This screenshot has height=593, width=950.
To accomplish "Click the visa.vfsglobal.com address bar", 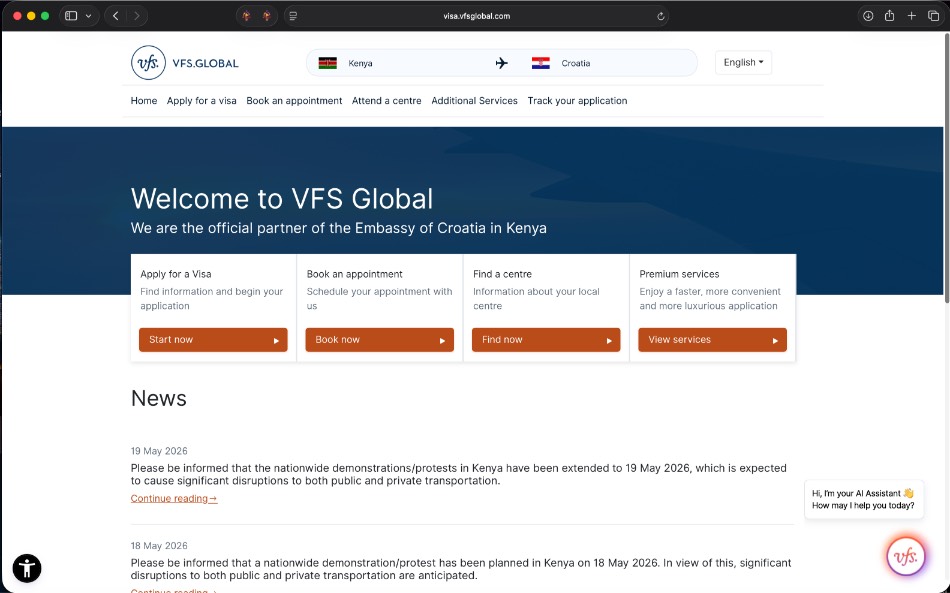I will [x=476, y=16].
